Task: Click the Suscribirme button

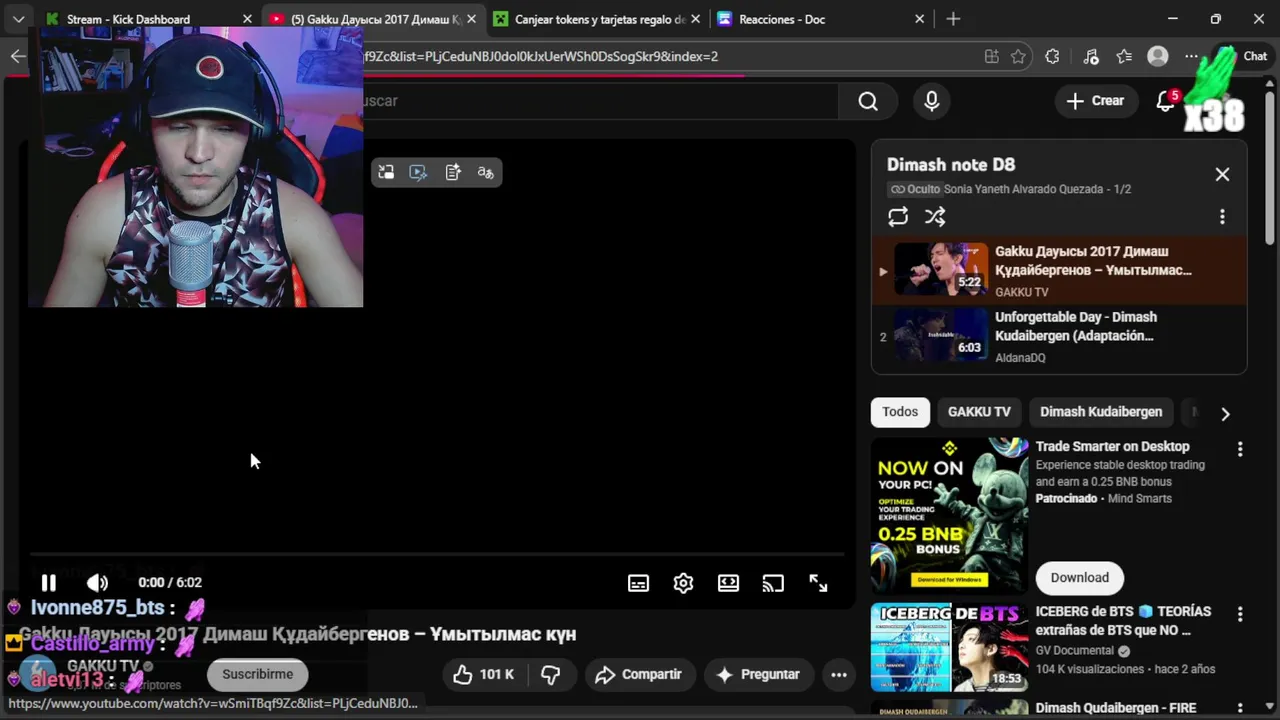Action: (x=258, y=675)
